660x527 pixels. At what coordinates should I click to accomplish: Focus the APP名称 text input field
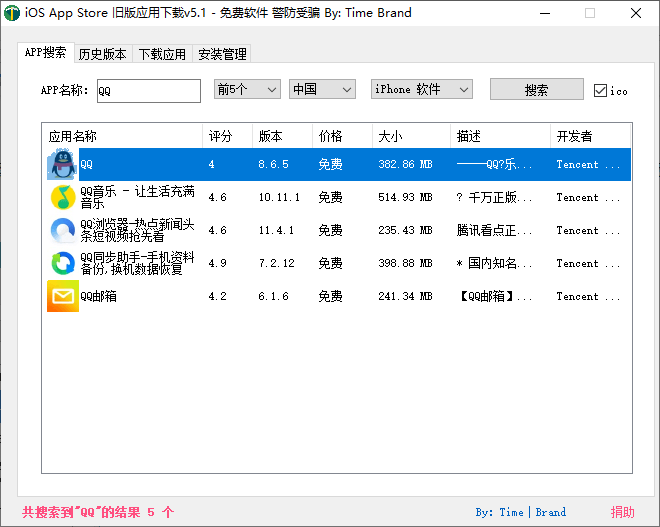click(148, 90)
